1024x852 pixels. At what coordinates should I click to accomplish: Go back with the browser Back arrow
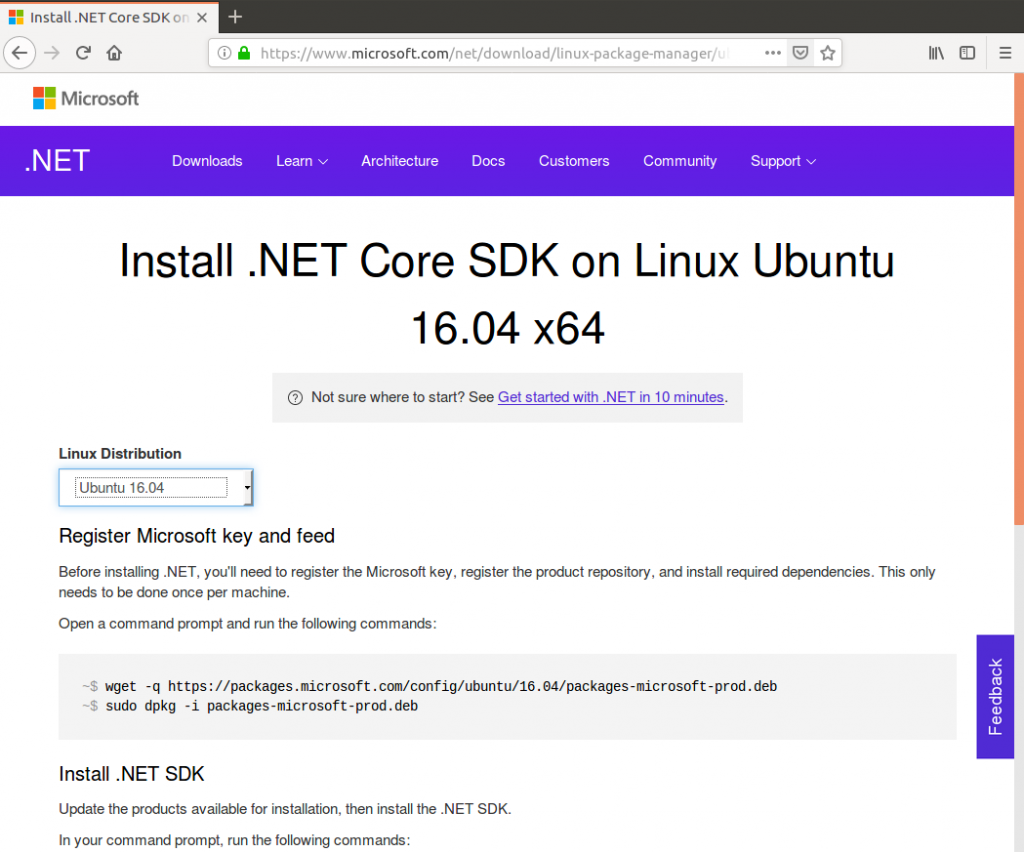coord(20,53)
